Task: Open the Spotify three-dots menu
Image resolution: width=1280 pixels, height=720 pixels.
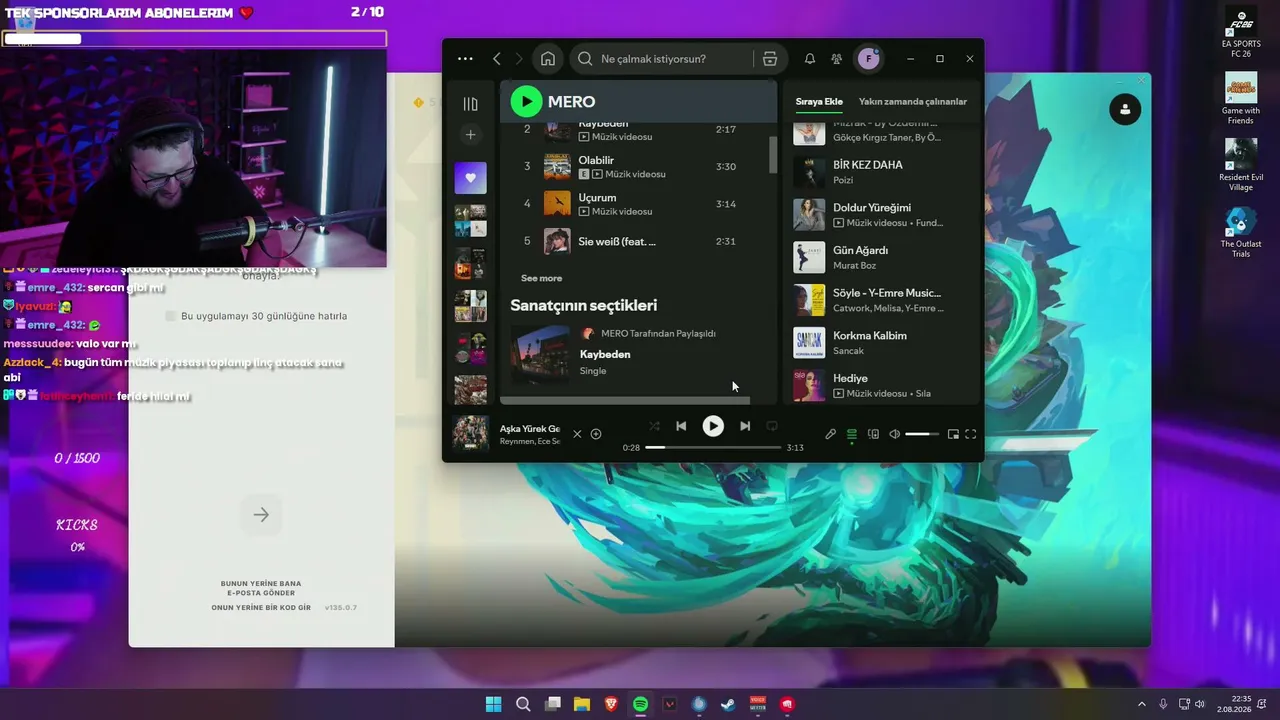Action: click(465, 59)
